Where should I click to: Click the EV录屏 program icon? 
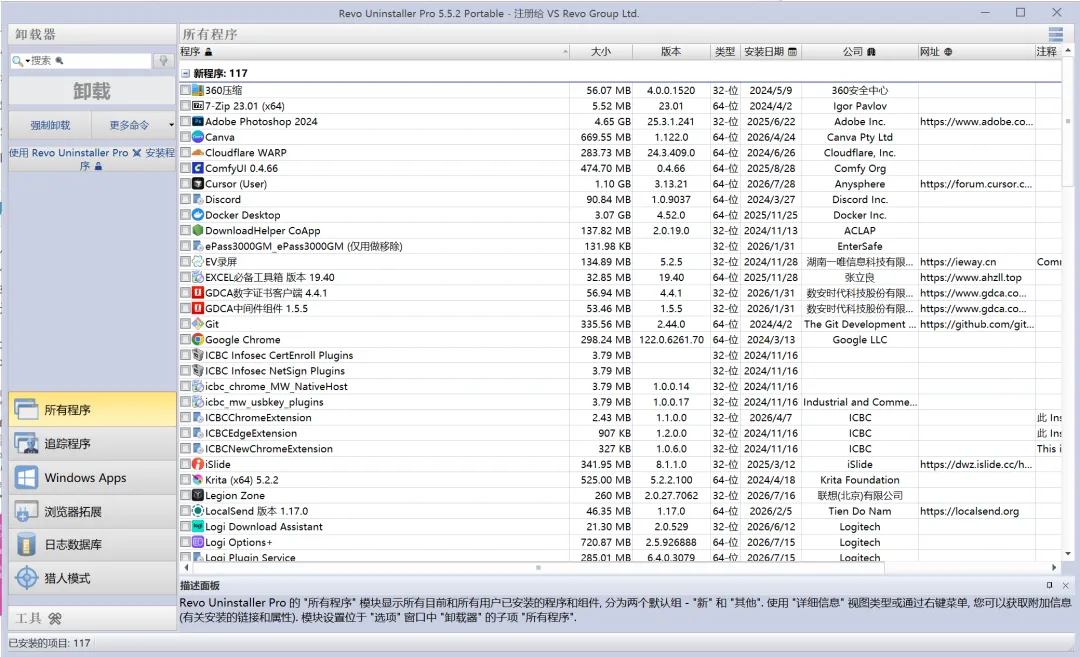[x=198, y=262]
